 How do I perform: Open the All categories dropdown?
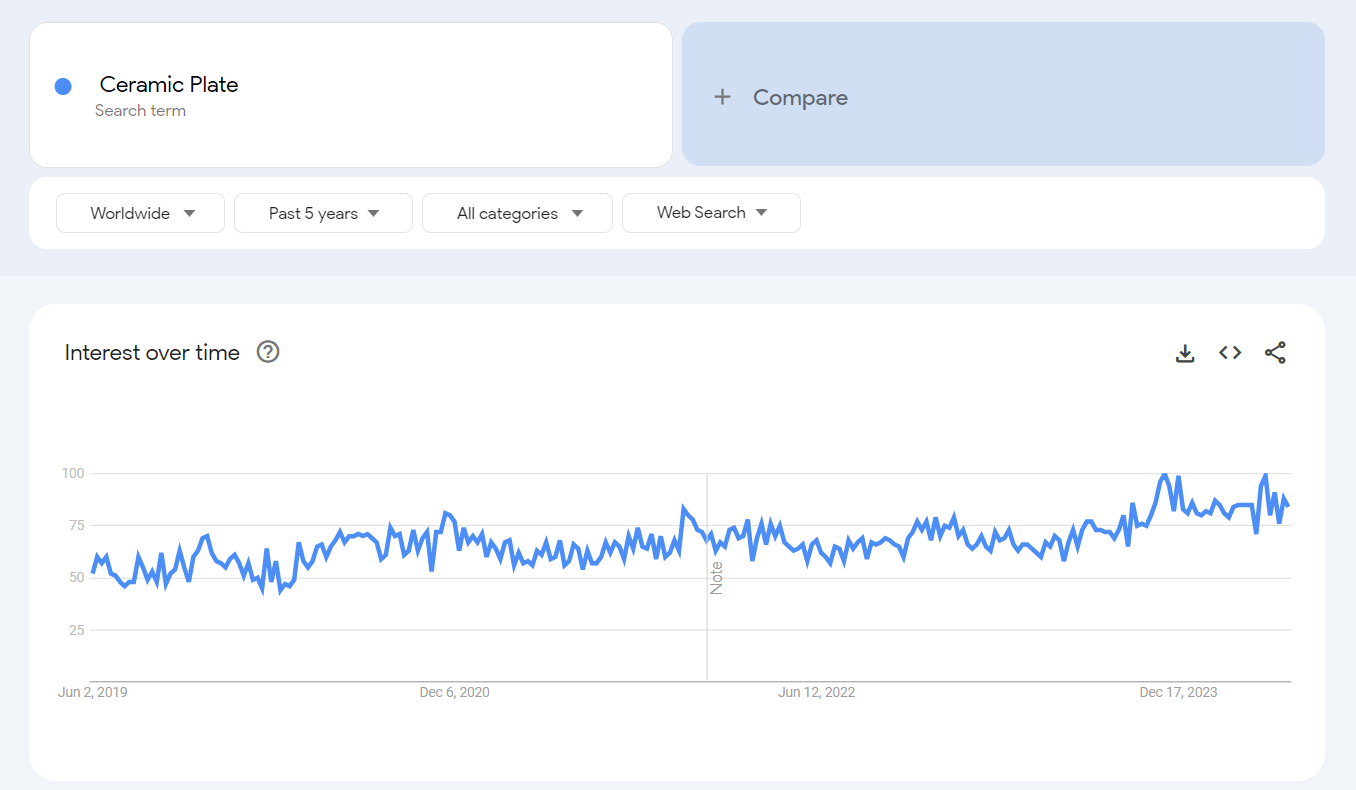[x=517, y=213]
